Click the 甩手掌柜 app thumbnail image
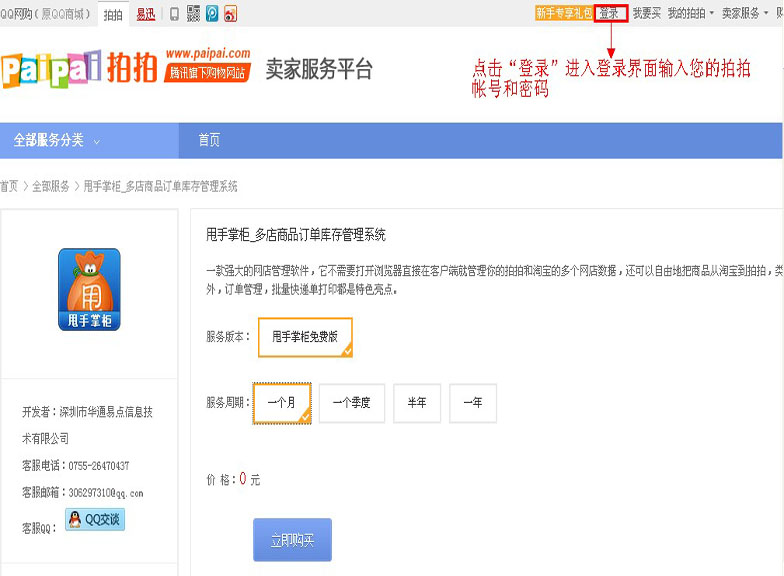The height and width of the screenshot is (576, 784). [x=90, y=289]
